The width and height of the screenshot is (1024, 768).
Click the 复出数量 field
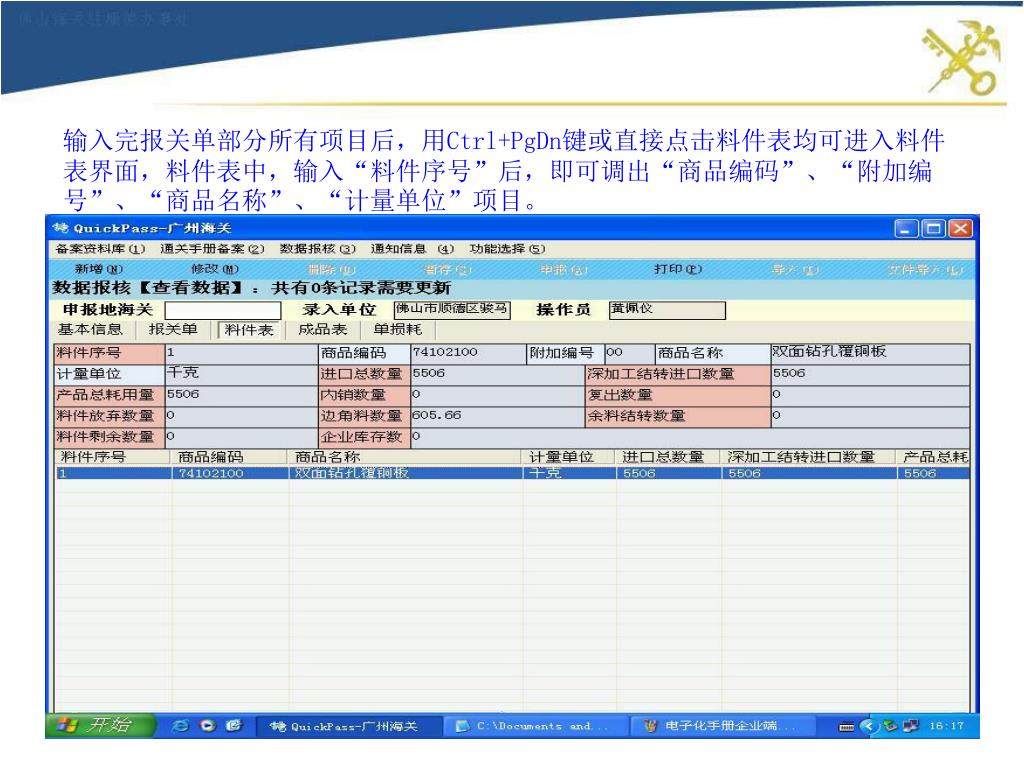(x=869, y=395)
